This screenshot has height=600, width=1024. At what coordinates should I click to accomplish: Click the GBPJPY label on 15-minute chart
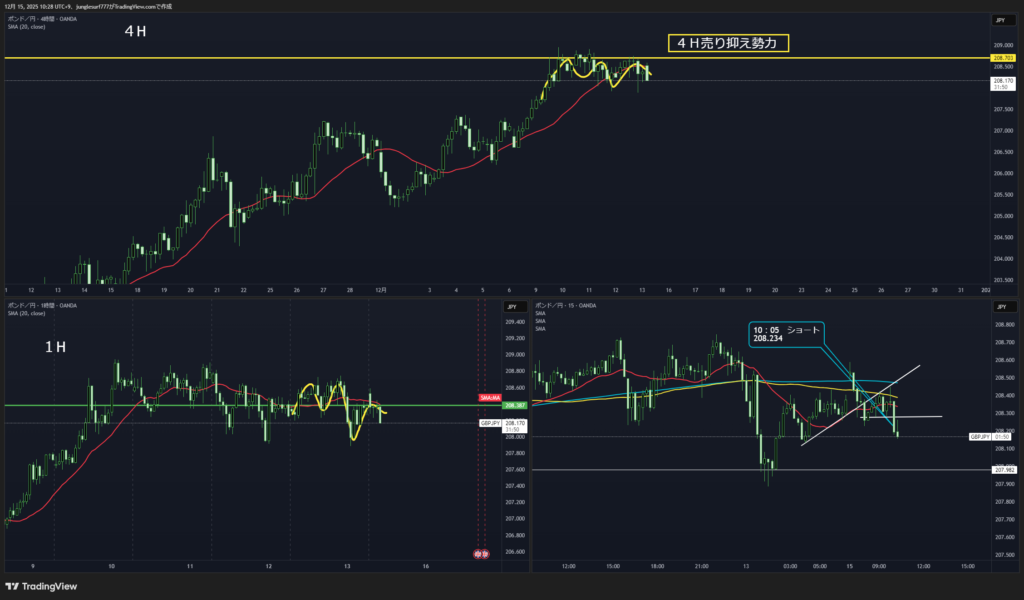coord(979,437)
